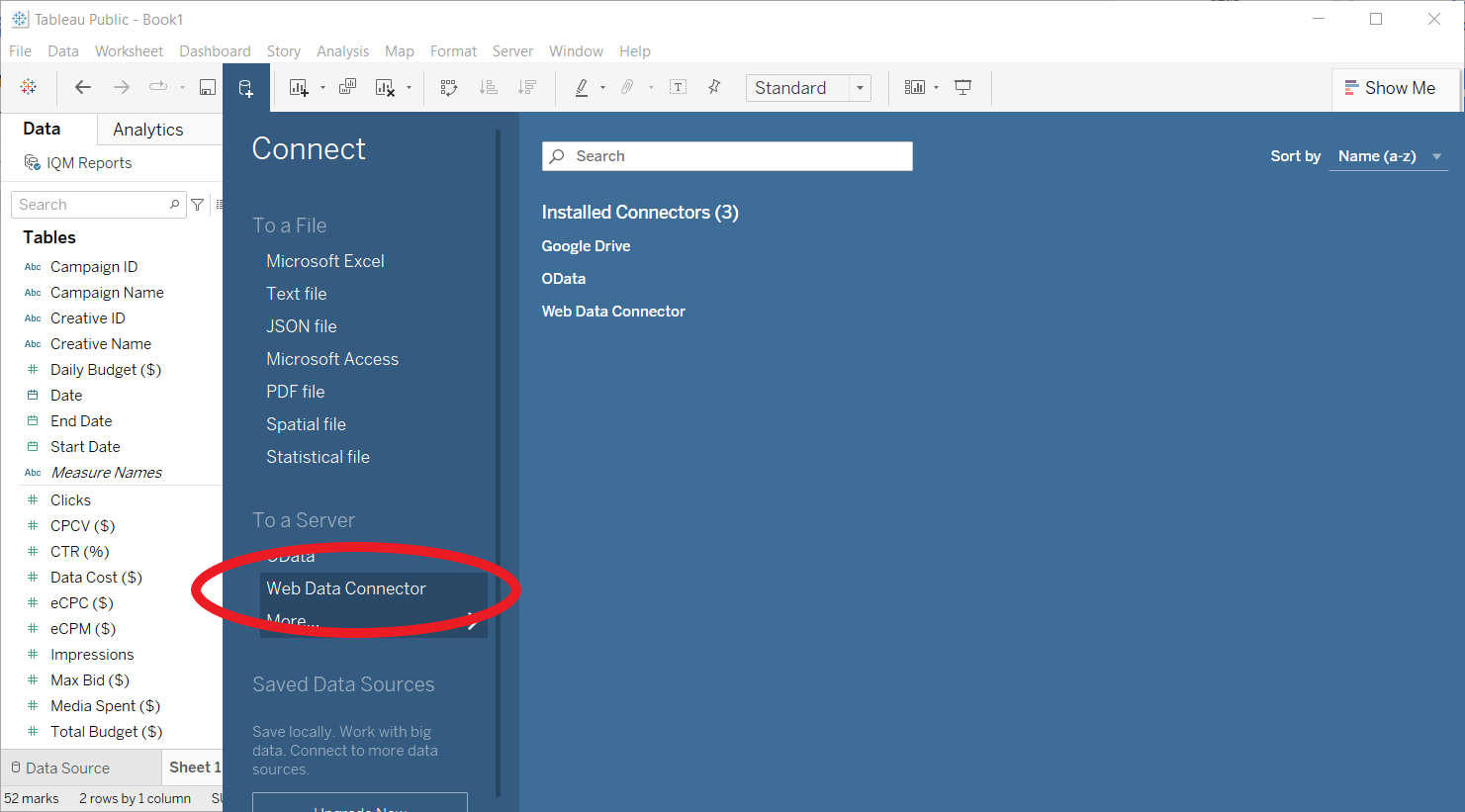Click the Save icon in toolbar
Viewport: 1465px width, 812px height.
tap(207, 87)
